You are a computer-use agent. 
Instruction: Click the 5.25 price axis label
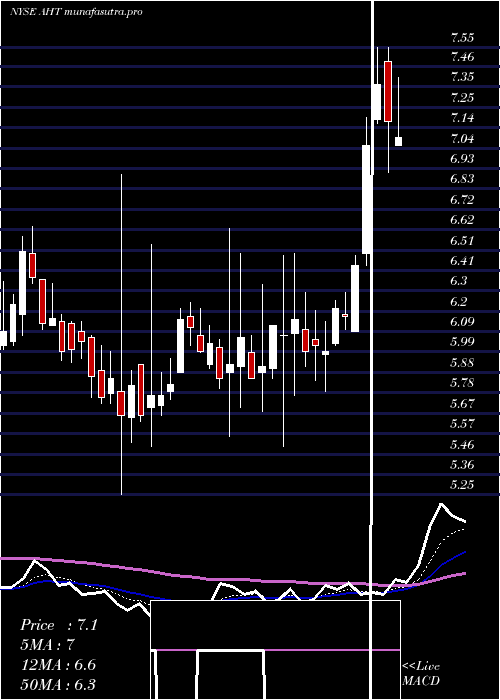coord(462,484)
